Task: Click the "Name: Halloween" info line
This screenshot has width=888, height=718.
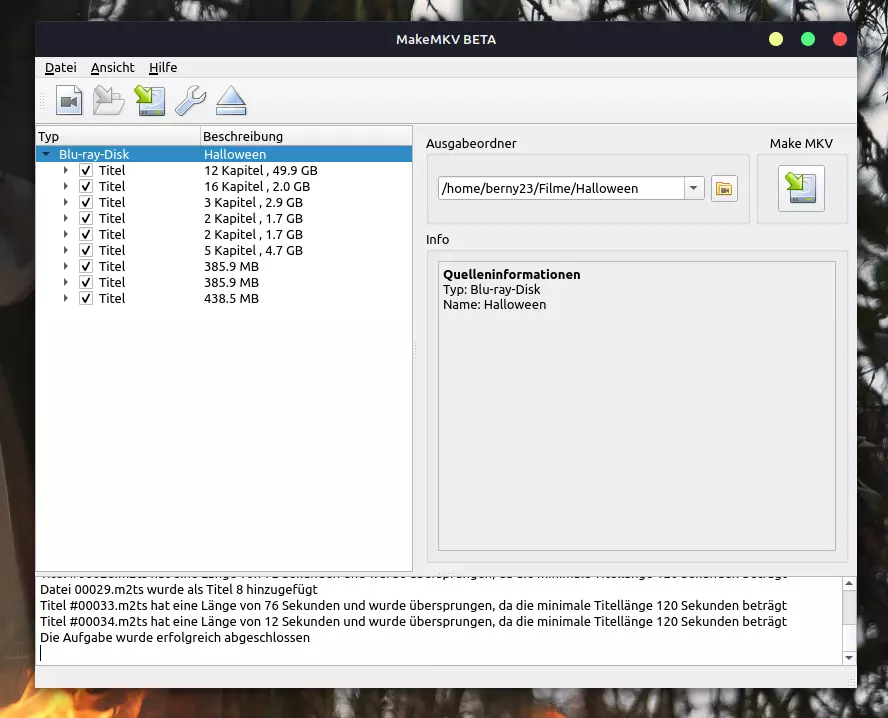Action: [494, 305]
